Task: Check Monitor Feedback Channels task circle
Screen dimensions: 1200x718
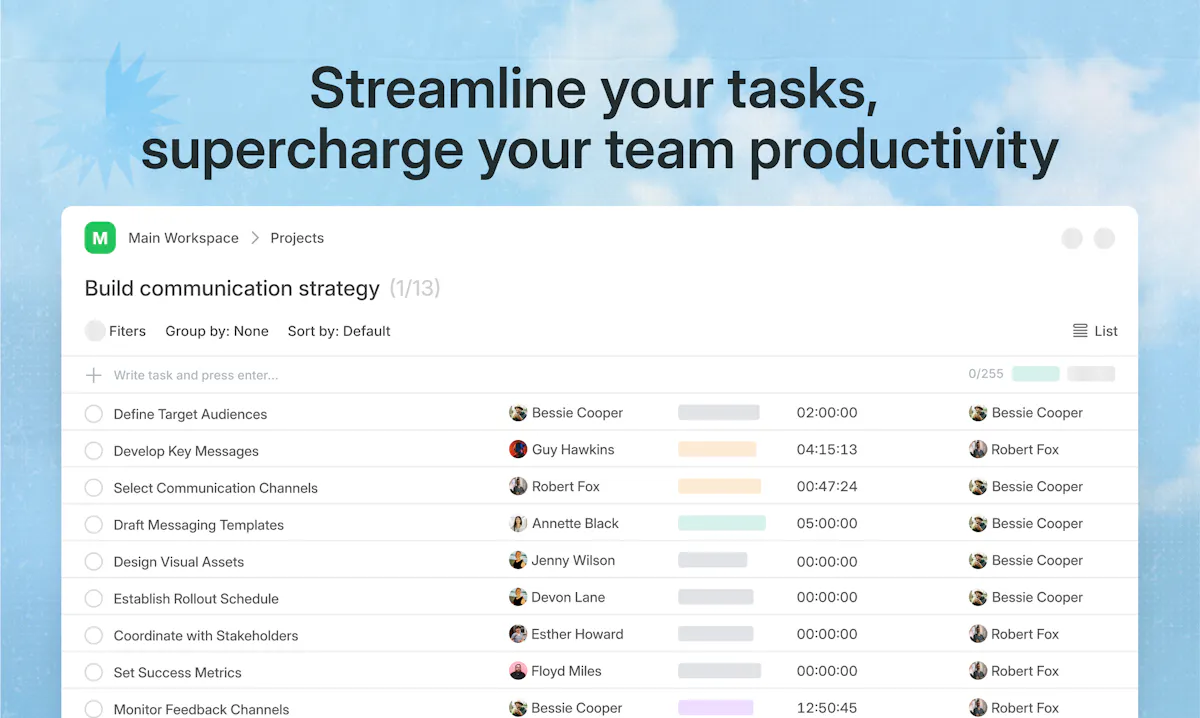Action: coord(94,709)
